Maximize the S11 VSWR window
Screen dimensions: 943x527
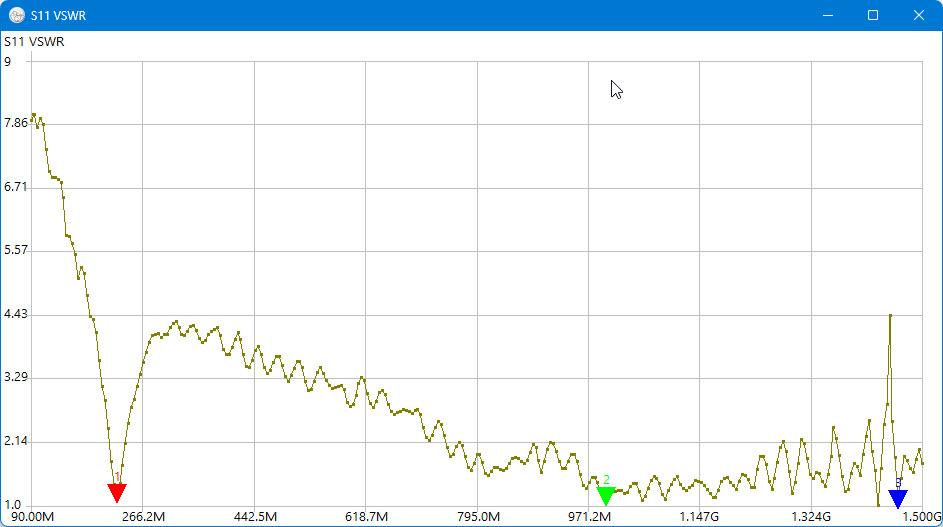873,15
